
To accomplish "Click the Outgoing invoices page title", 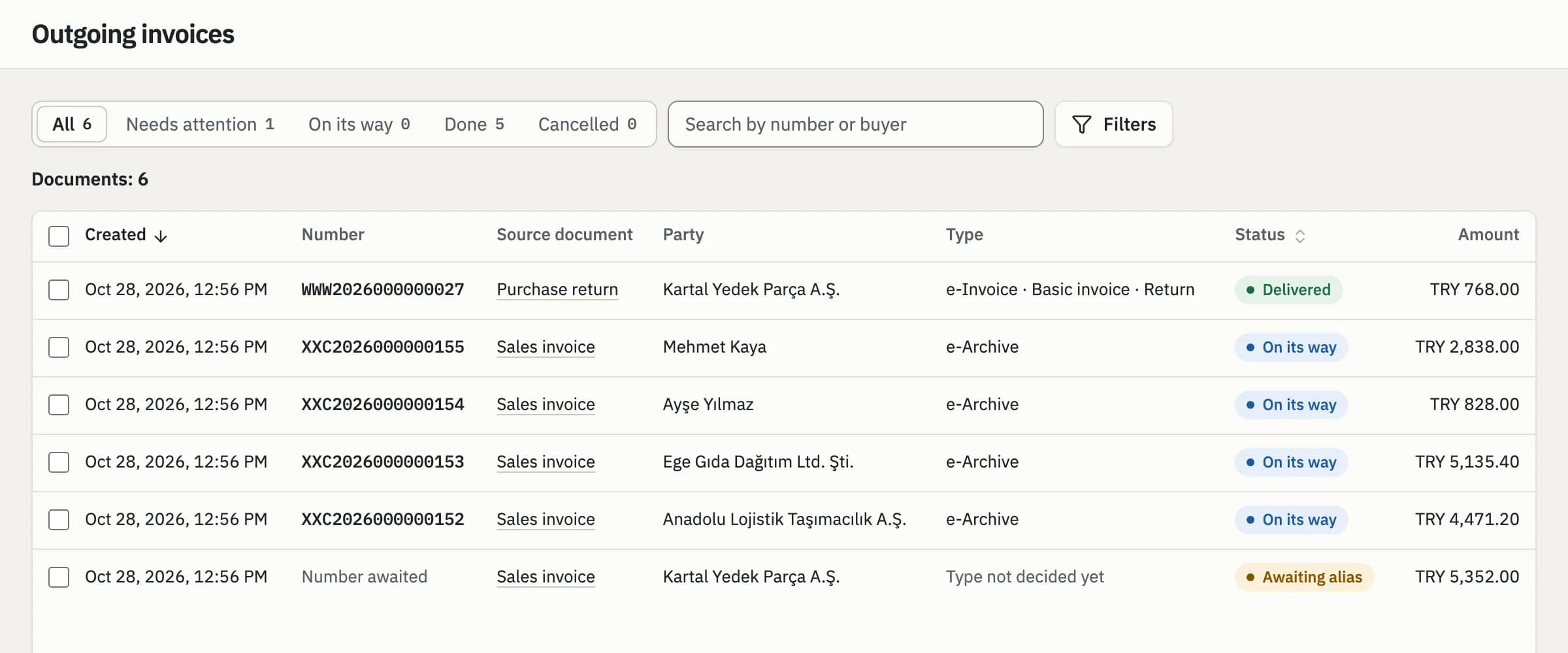I will point(133,34).
